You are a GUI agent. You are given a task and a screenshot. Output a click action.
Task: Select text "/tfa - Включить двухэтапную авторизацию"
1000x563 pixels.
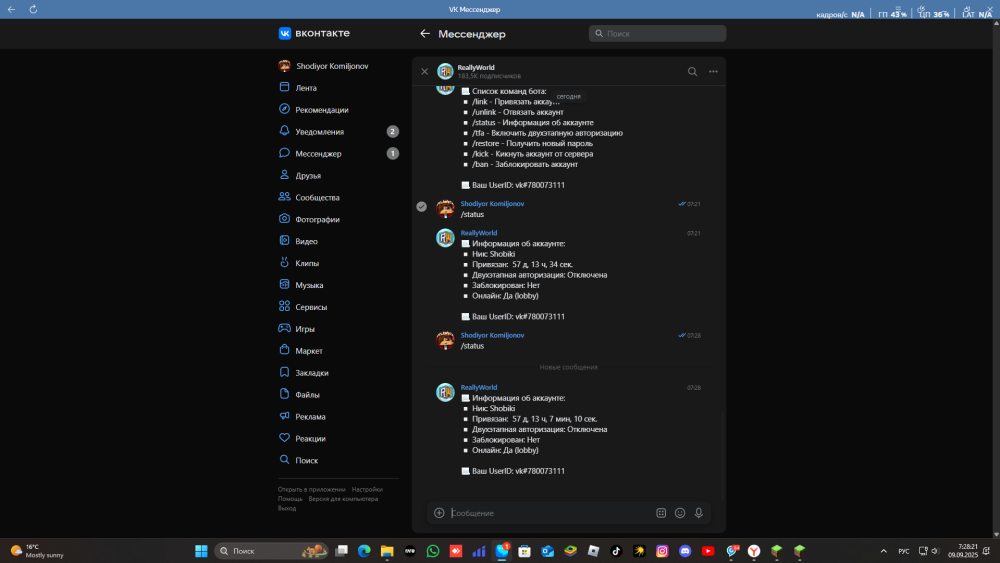pyautogui.click(x=547, y=133)
